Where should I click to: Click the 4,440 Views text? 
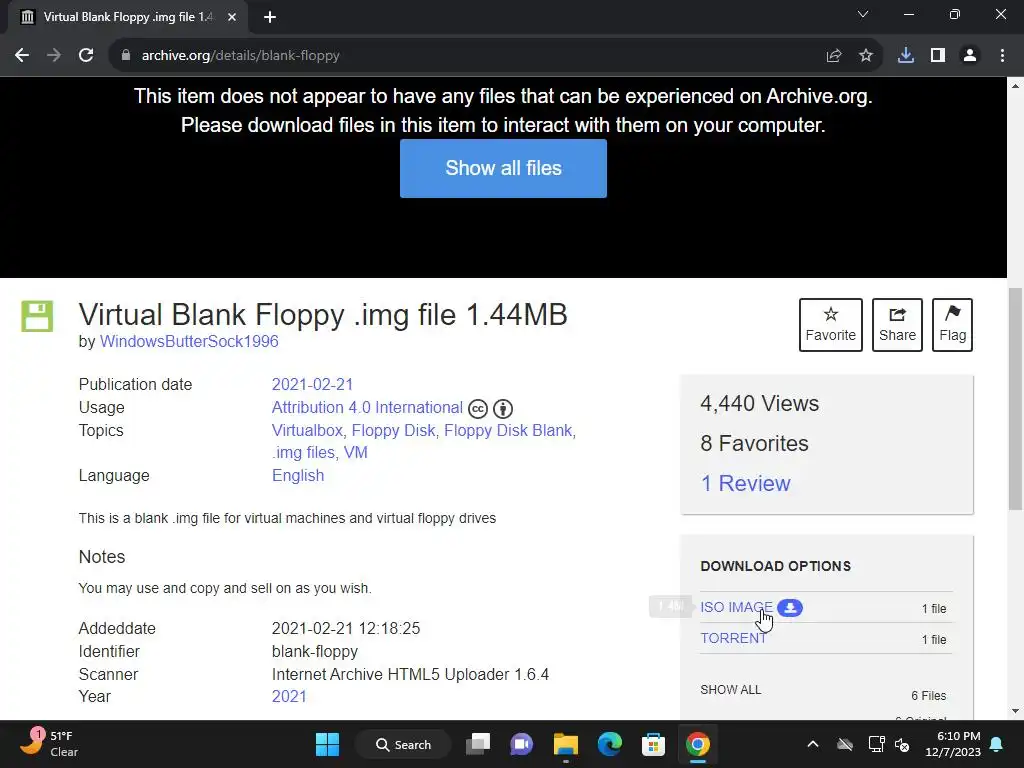pyautogui.click(x=759, y=404)
